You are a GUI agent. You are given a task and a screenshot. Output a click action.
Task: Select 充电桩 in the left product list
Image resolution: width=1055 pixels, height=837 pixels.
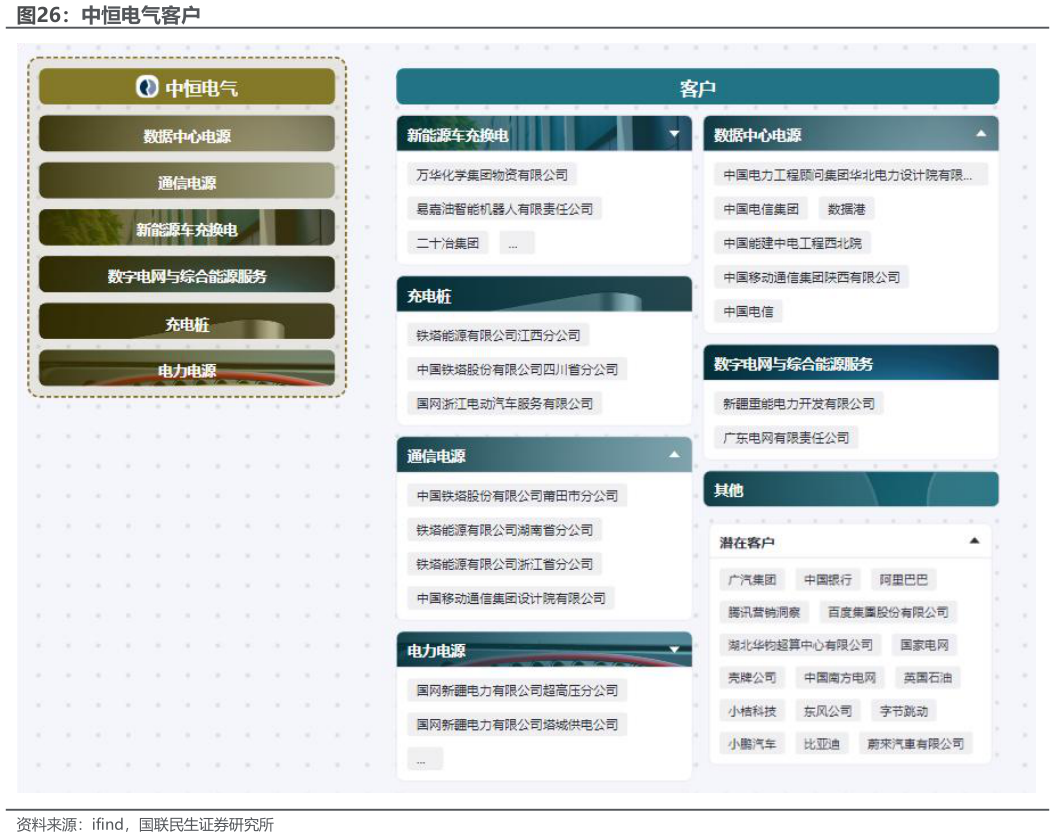187,322
